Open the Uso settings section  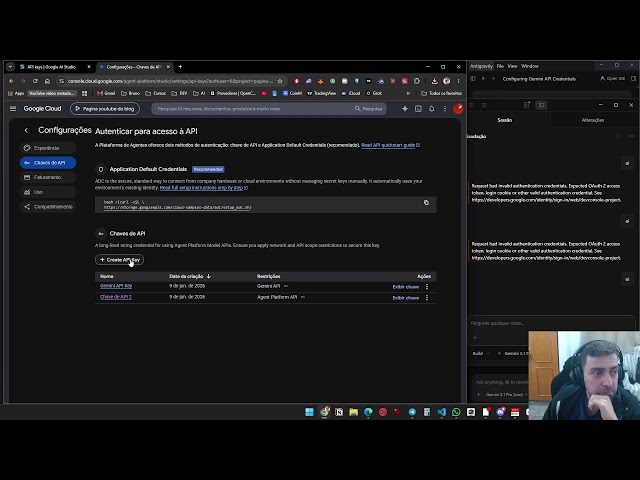48,192
